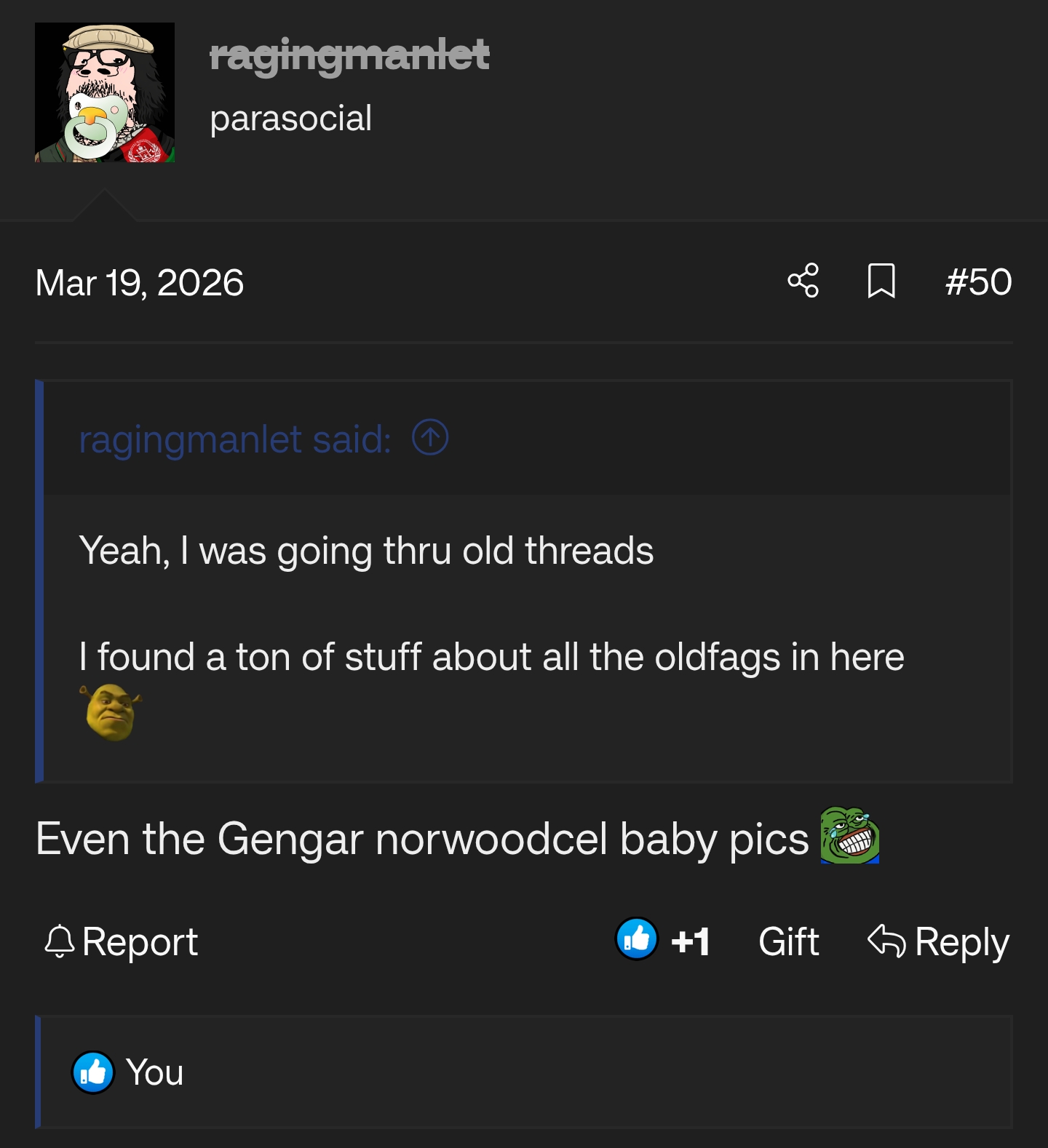Click the Report bell icon
Viewport: 1048px width, 1148px height.
tap(60, 941)
